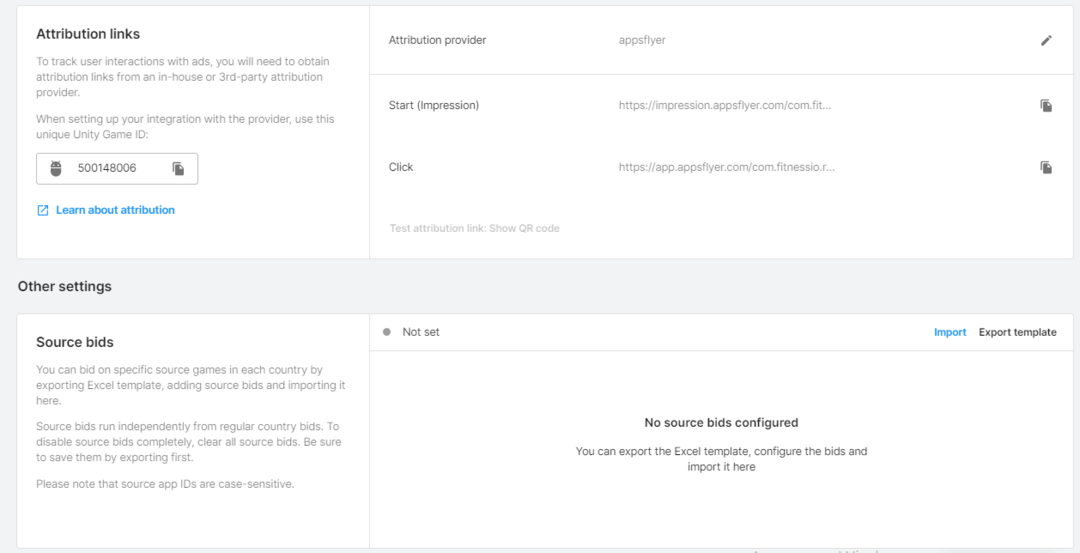
Task: Click the grey Not set status dot
Action: (x=387, y=332)
